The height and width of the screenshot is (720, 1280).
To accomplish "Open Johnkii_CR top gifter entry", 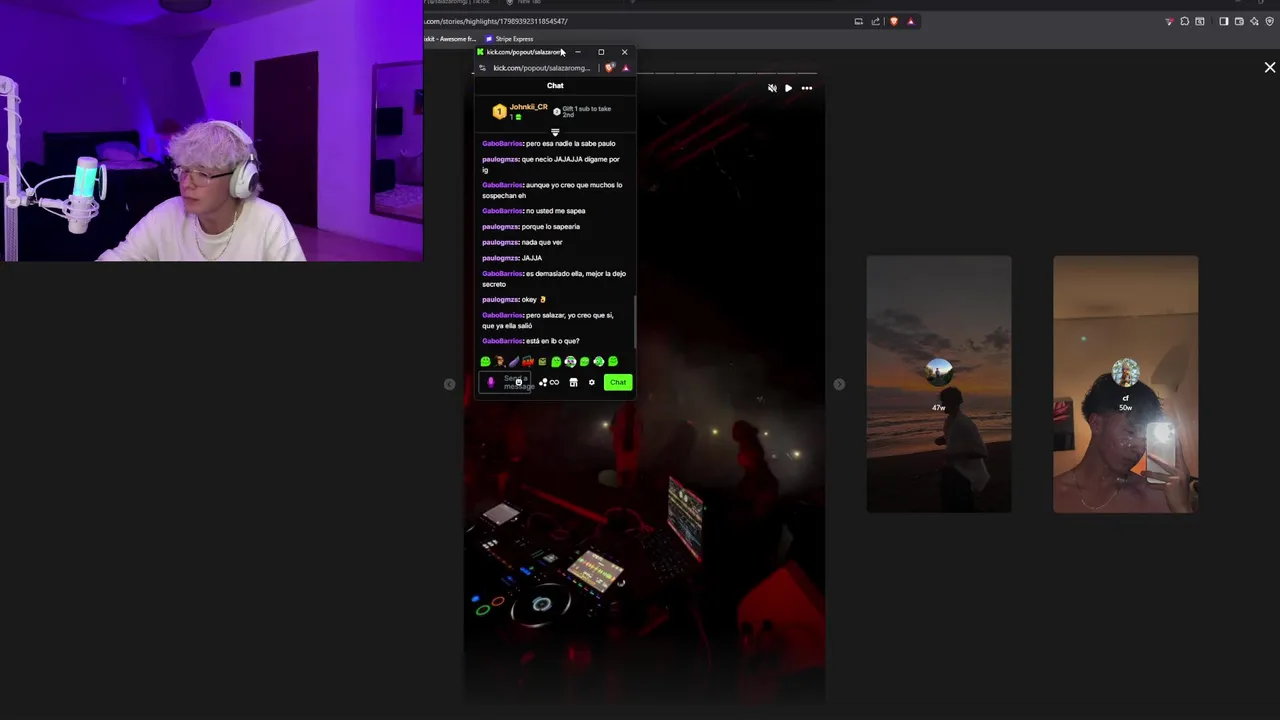I will point(520,111).
